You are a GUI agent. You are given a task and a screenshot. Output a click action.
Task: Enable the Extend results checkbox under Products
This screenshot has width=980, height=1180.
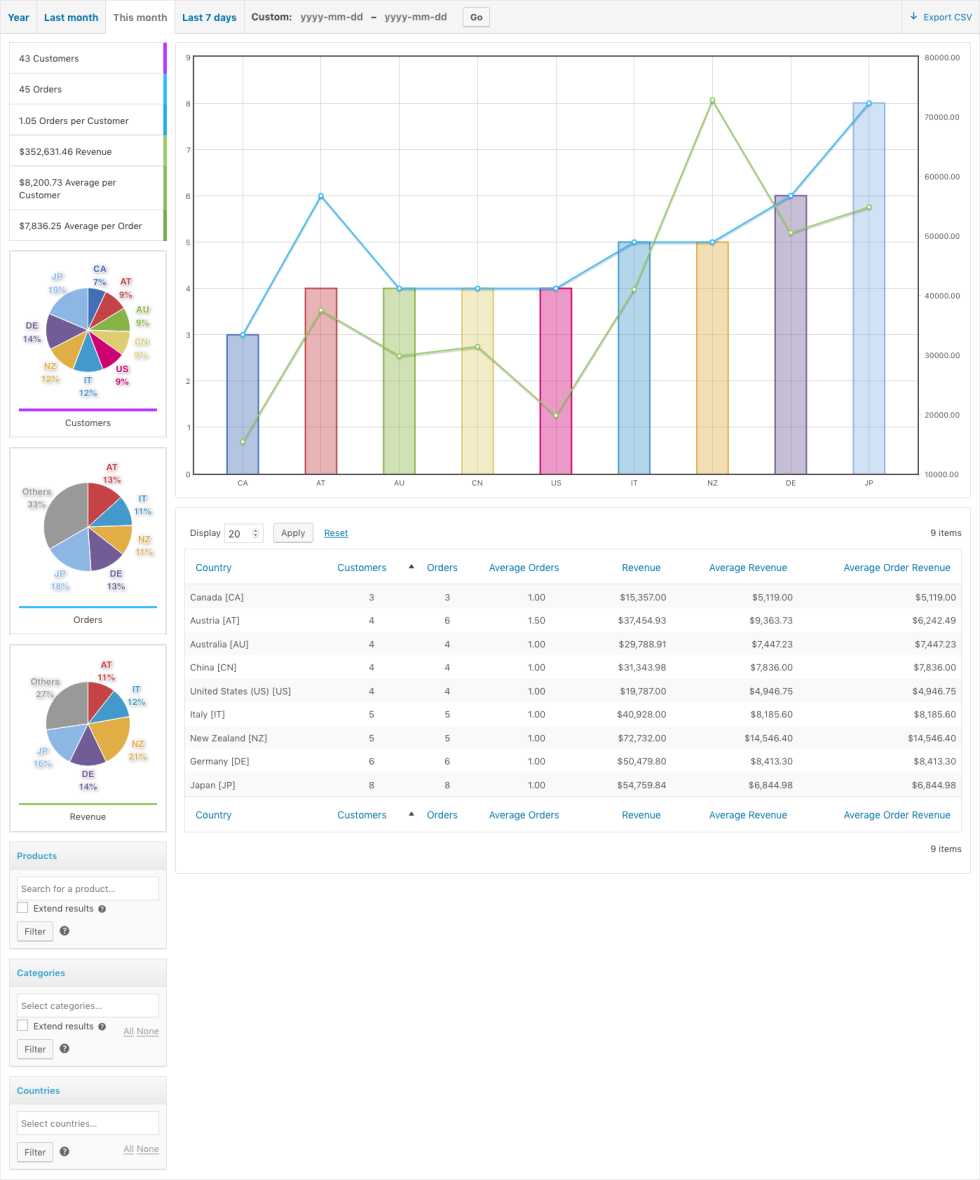(x=22, y=908)
